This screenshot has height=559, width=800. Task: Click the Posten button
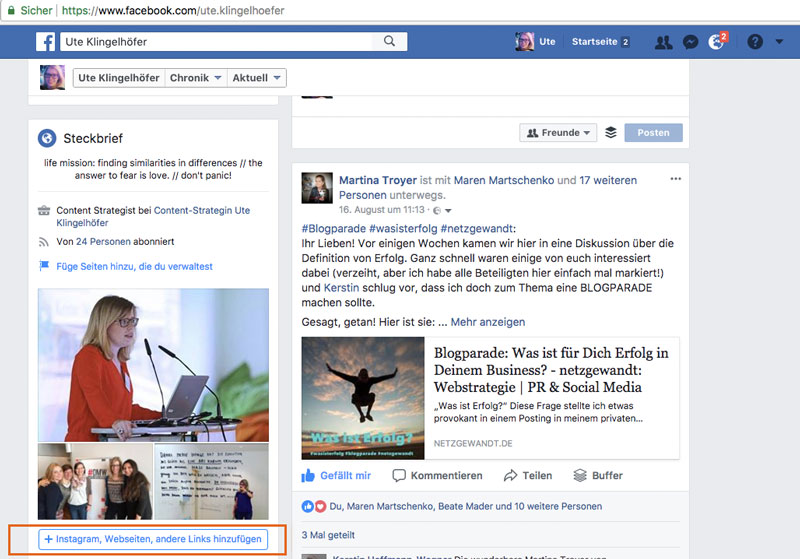click(653, 133)
